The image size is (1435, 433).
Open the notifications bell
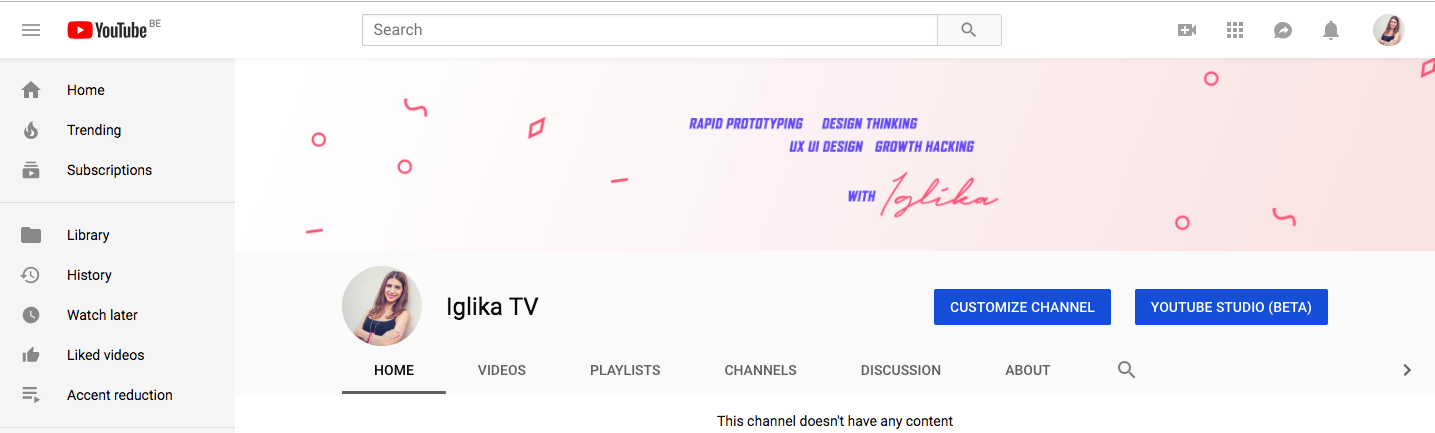(x=1331, y=30)
